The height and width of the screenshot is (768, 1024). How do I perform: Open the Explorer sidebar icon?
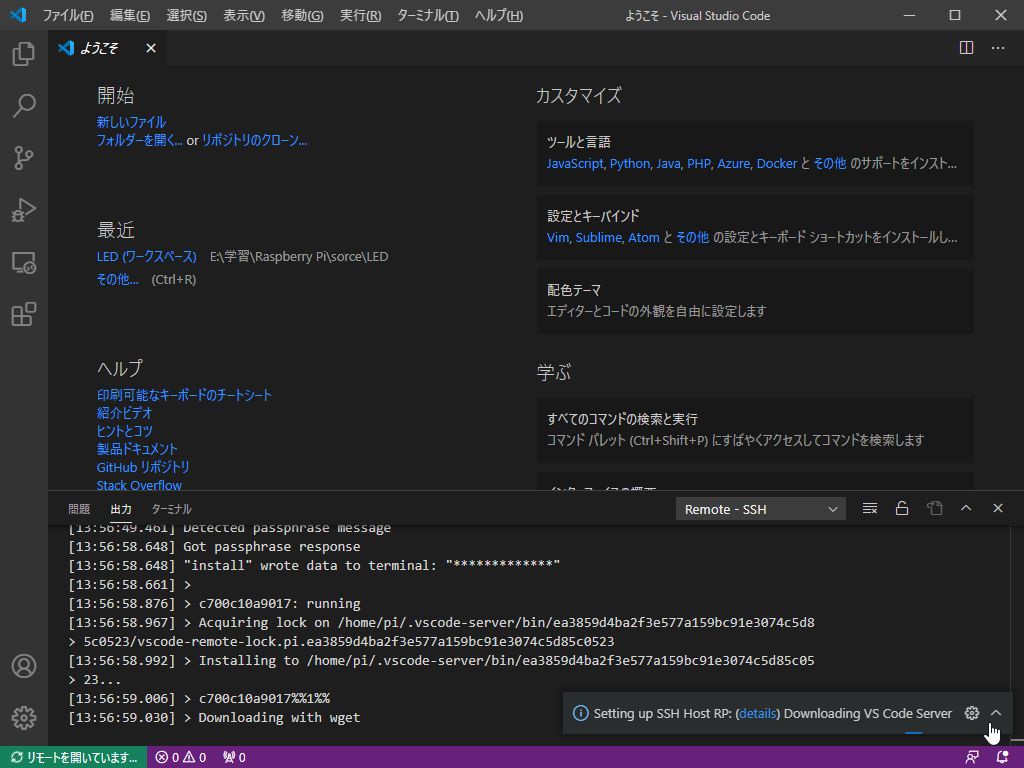pos(22,54)
